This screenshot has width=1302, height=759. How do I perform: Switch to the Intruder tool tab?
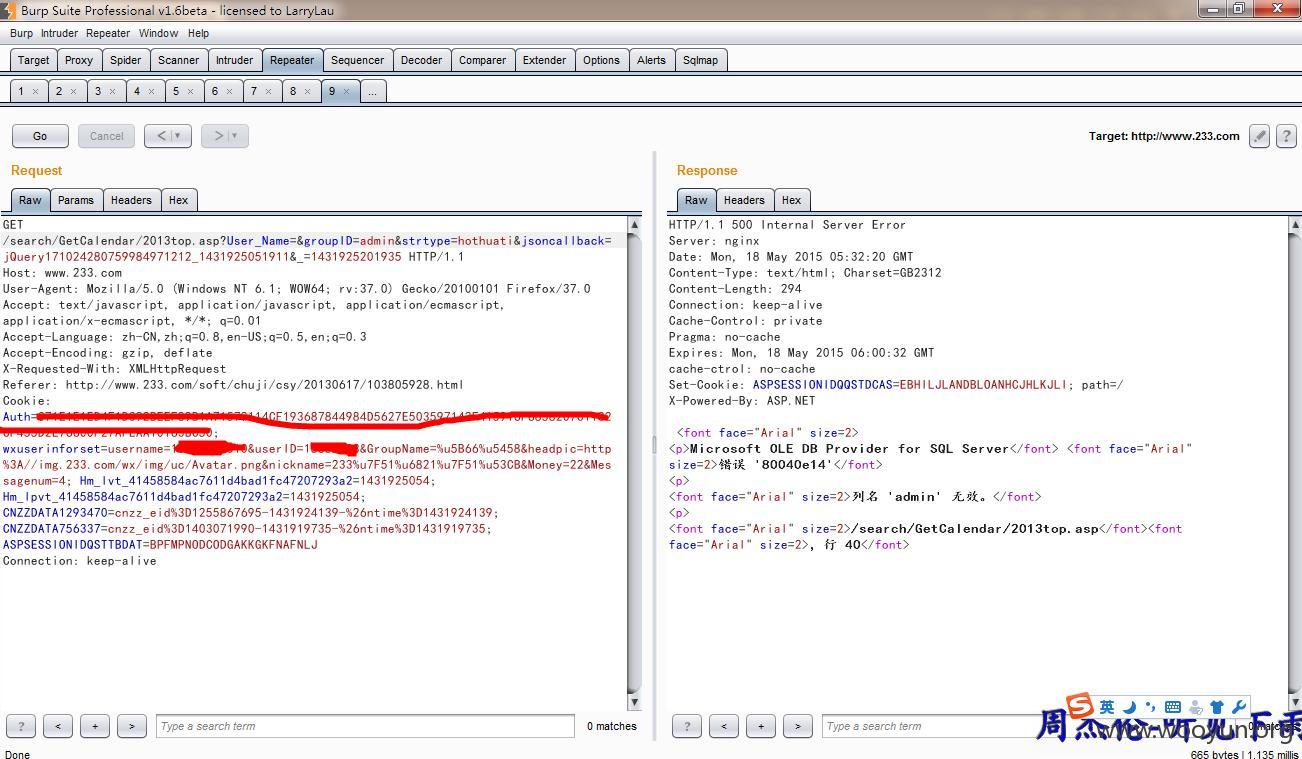pos(235,60)
